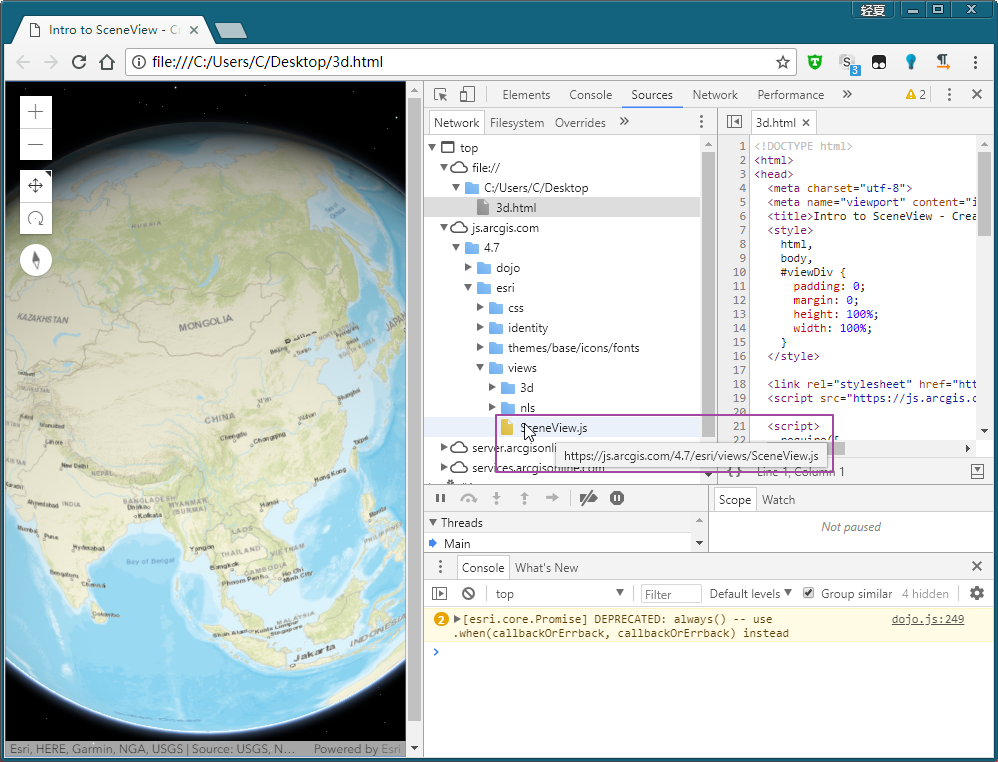The width and height of the screenshot is (998, 762).
Task: Pretty-print source with braces icon
Action: pyautogui.click(x=734, y=472)
